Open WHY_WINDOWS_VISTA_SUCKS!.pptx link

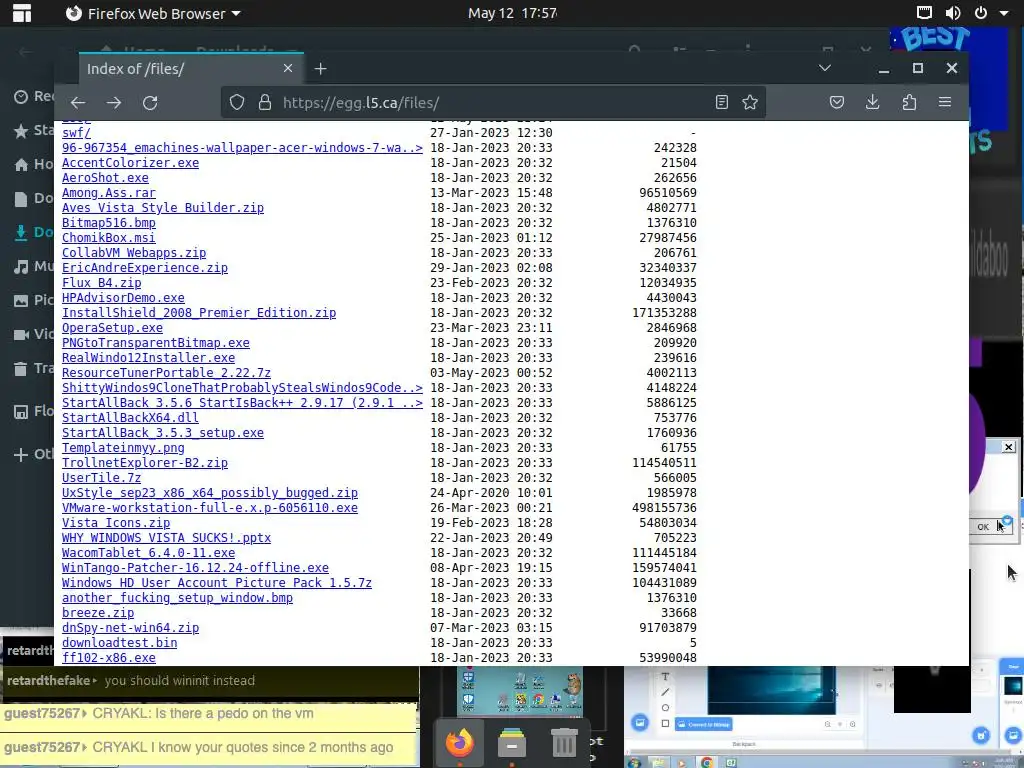coord(167,538)
